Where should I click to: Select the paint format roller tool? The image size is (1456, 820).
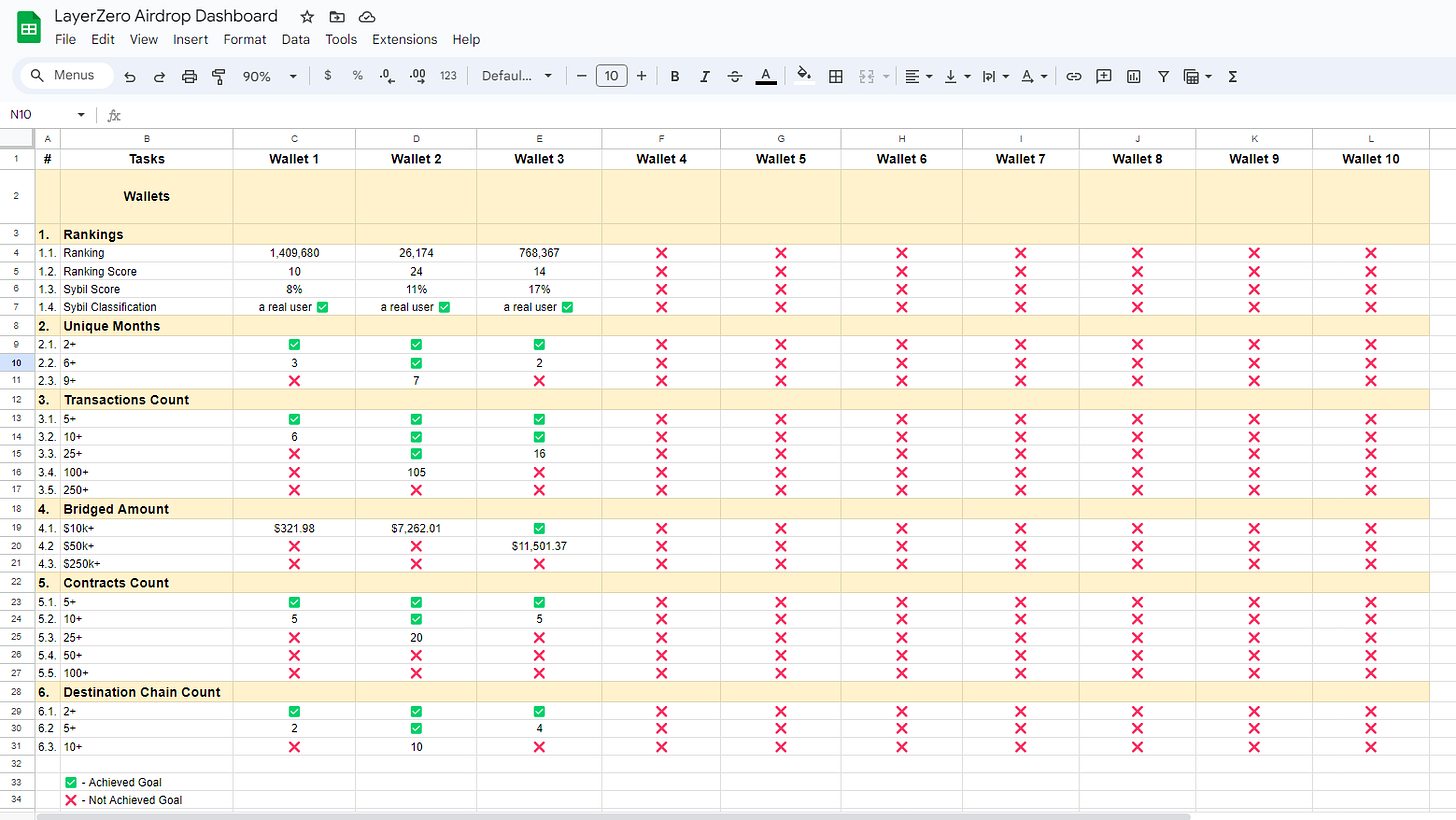click(219, 76)
